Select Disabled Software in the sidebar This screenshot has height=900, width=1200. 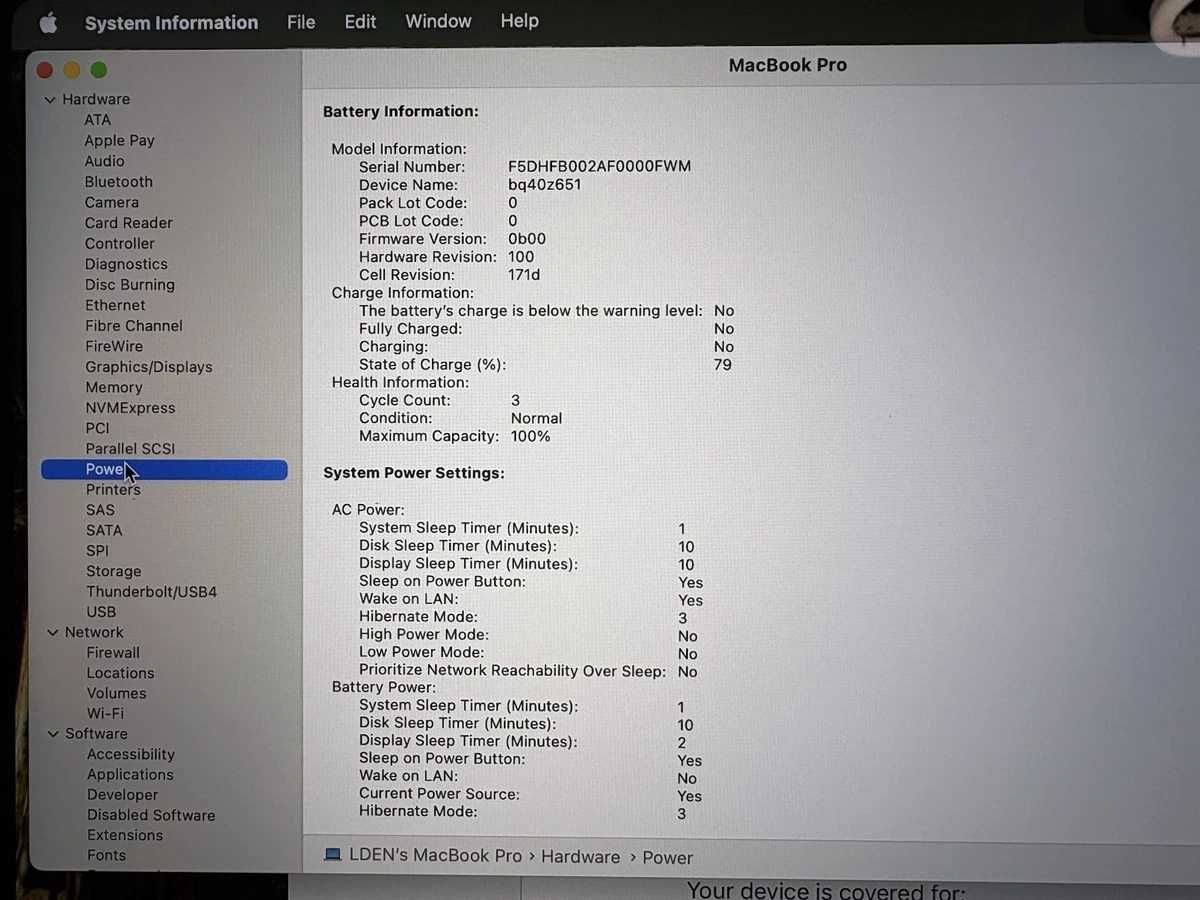click(151, 816)
